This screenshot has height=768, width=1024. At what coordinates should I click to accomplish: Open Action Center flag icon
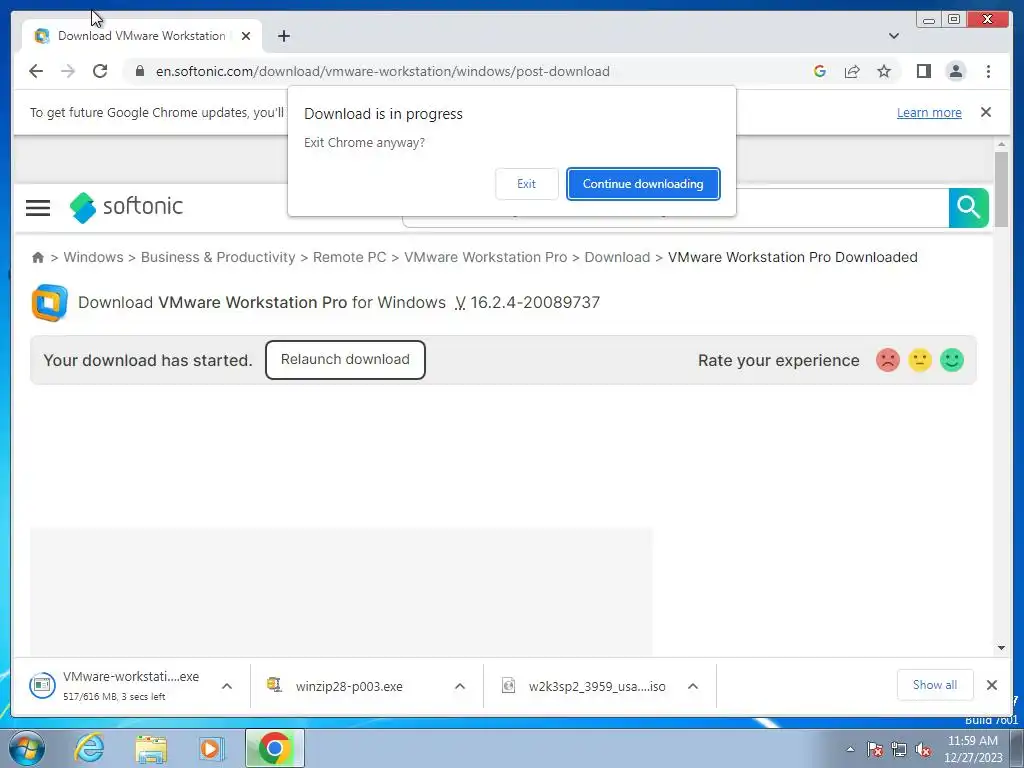pos(874,749)
